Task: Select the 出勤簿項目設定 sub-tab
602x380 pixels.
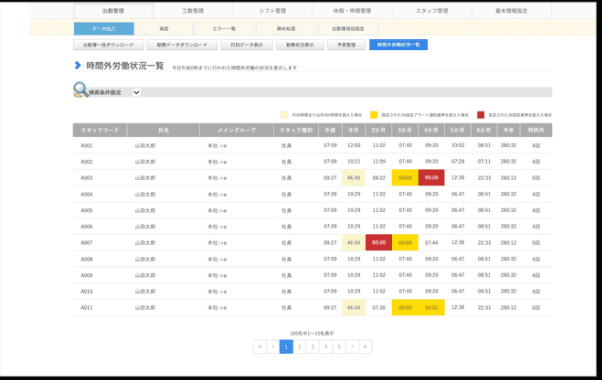Action: tap(348, 29)
